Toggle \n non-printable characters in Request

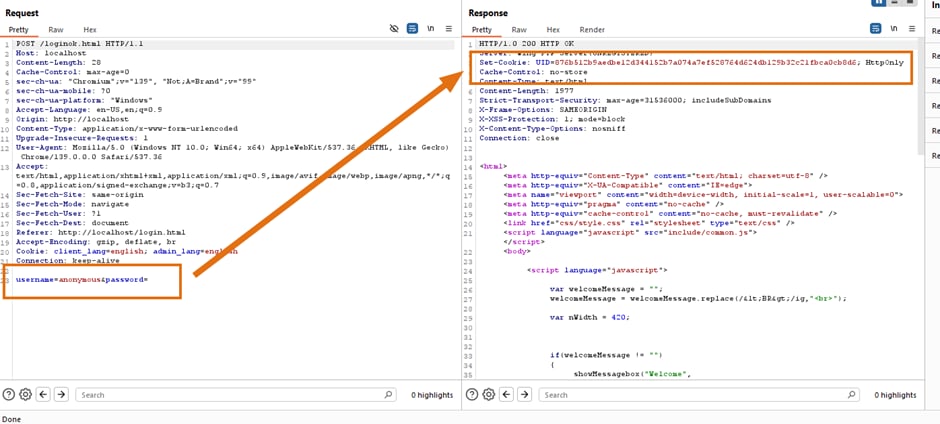[430, 30]
